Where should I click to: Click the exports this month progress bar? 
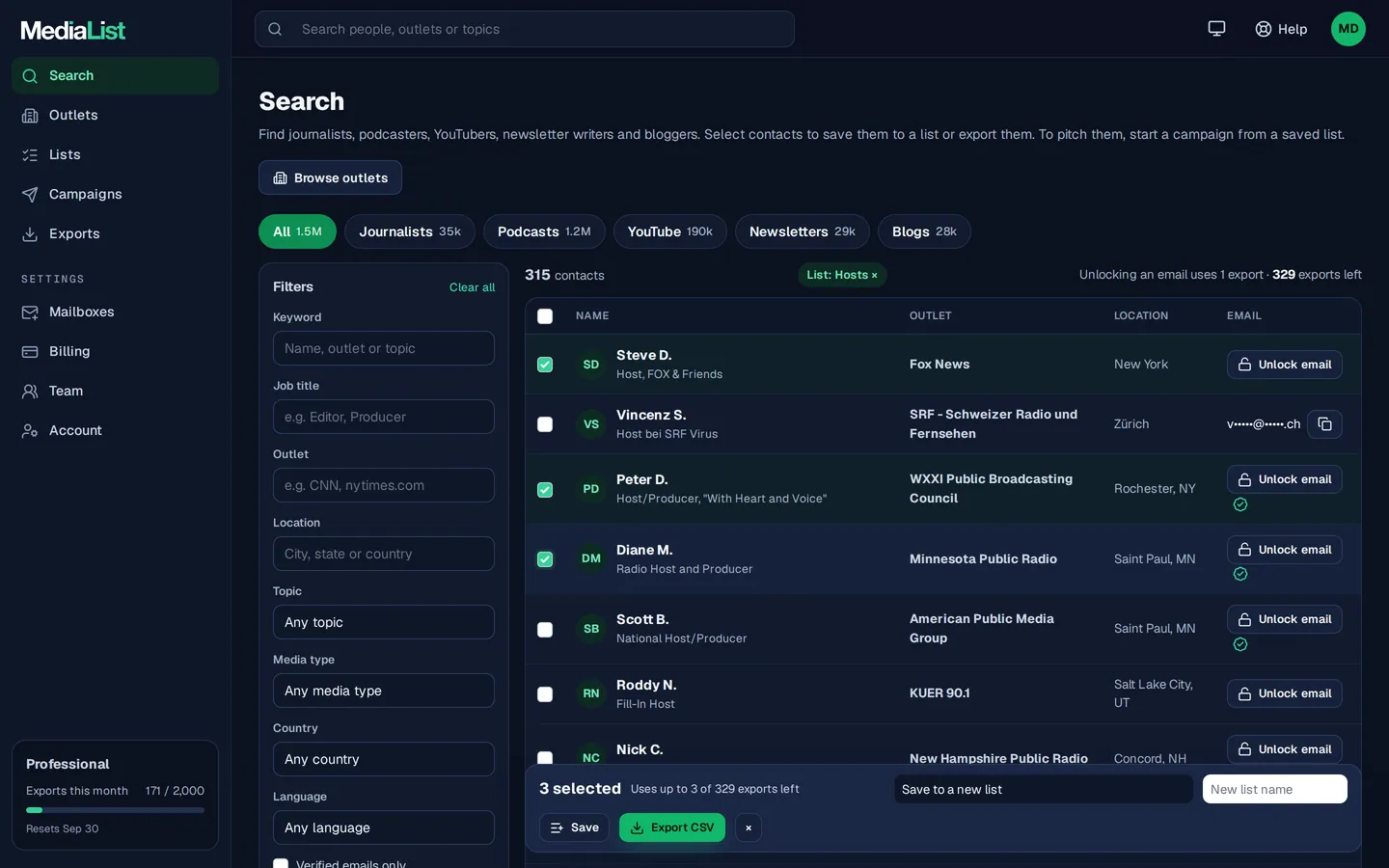[x=115, y=810]
